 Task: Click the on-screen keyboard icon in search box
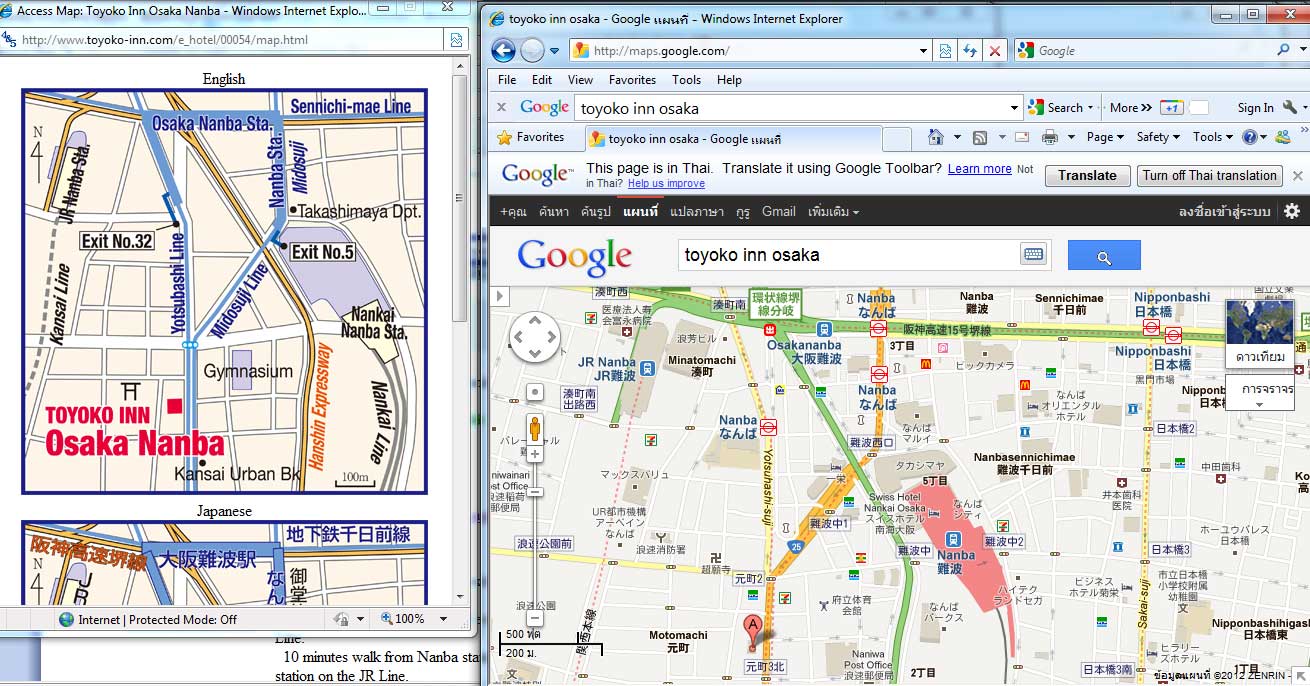click(x=1033, y=255)
